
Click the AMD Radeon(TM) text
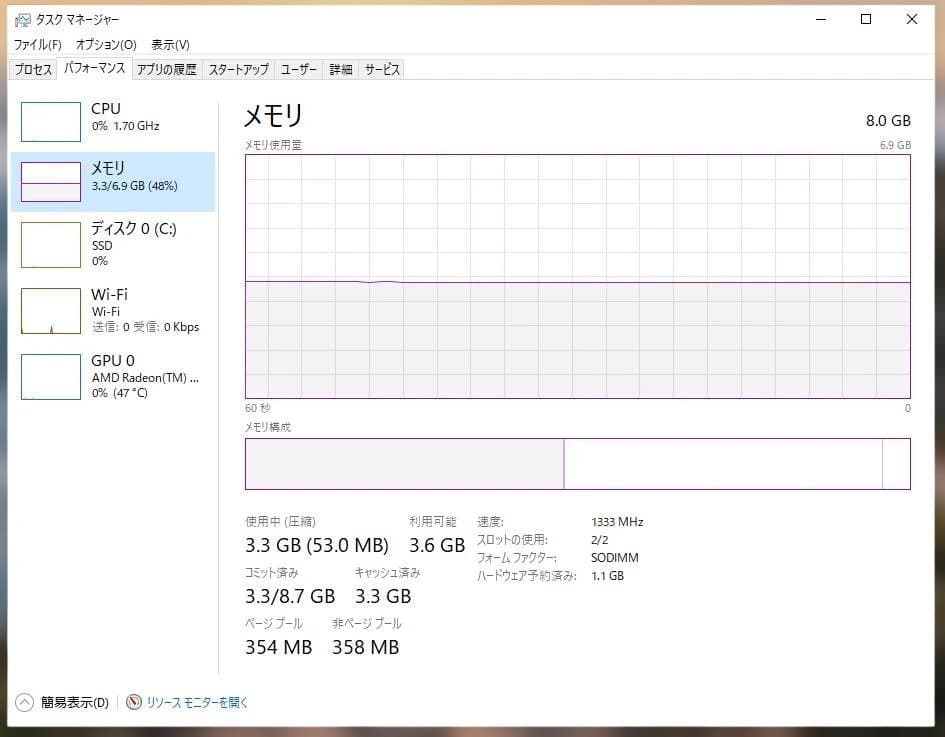pos(145,378)
